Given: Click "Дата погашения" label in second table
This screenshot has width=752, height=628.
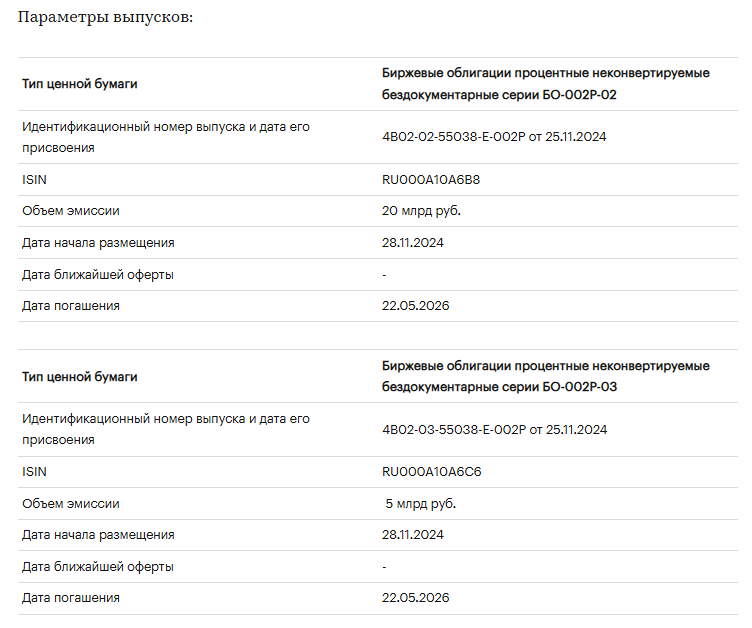Looking at the screenshot, I should tap(71, 598).
